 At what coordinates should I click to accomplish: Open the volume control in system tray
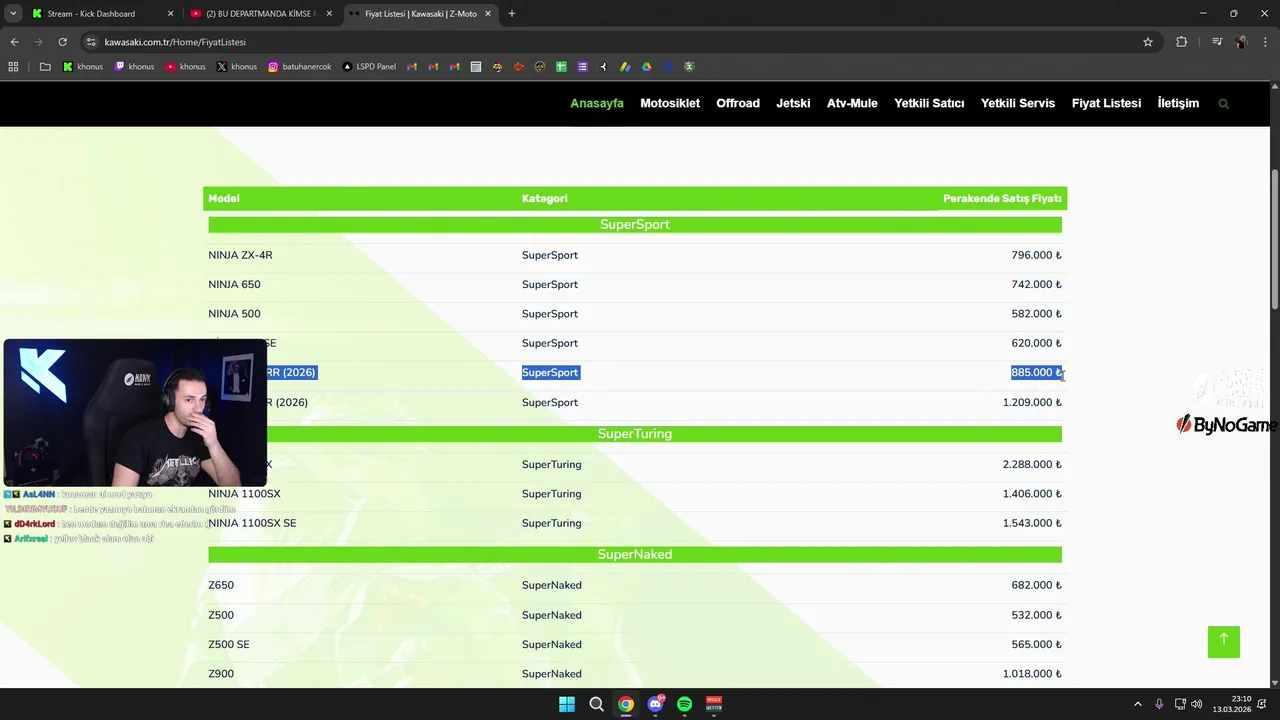coord(1197,704)
